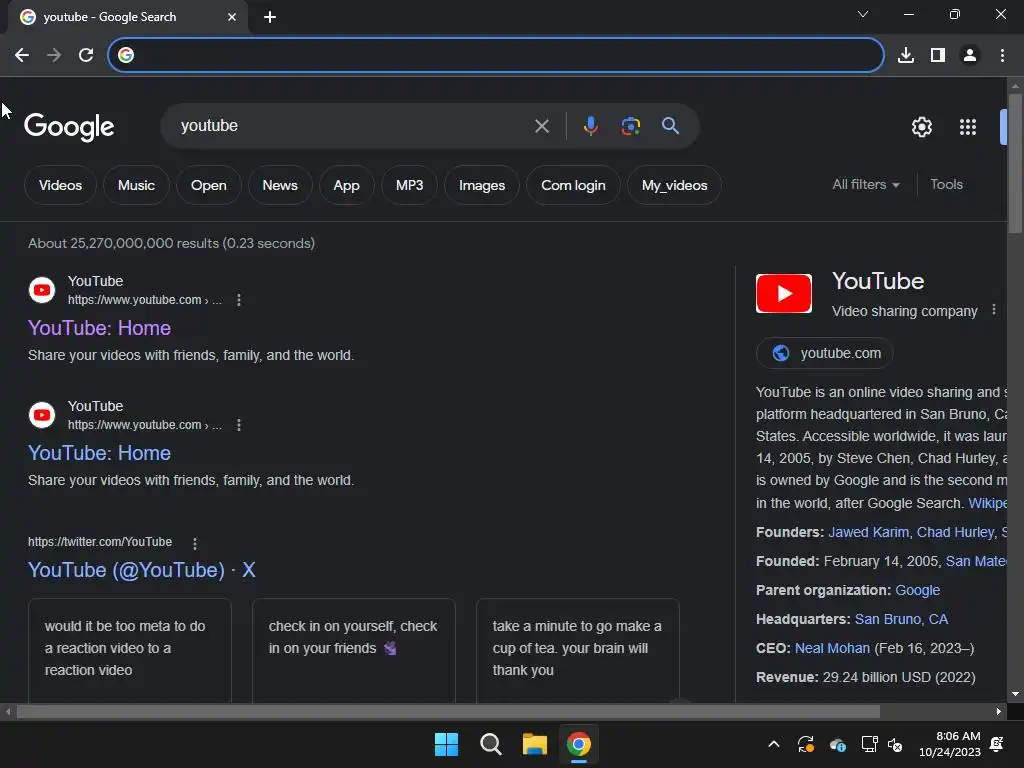Open the notification bell in the taskbar
This screenshot has width=1024, height=768.
coord(997,744)
